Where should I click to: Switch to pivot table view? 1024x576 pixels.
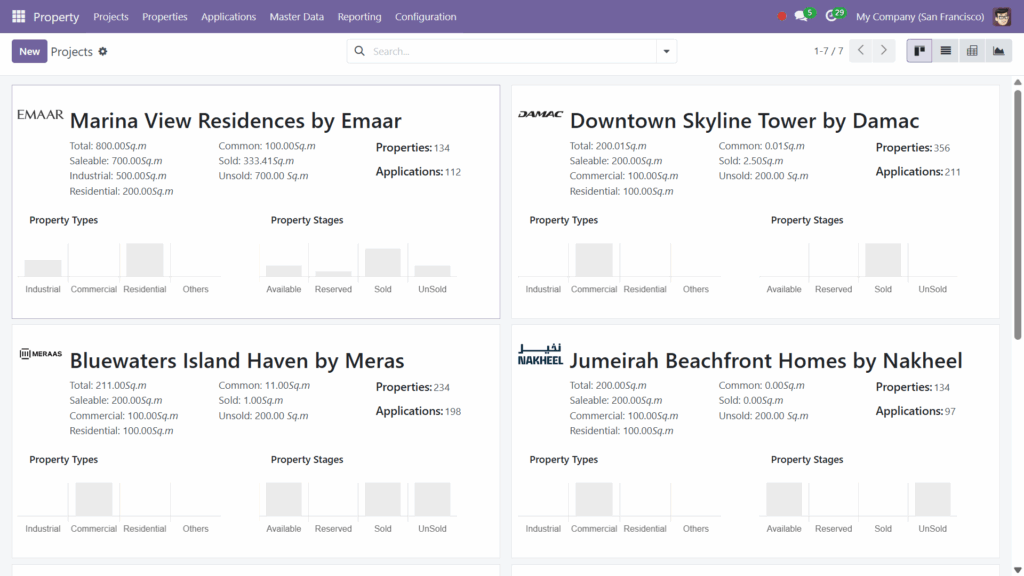[972, 51]
